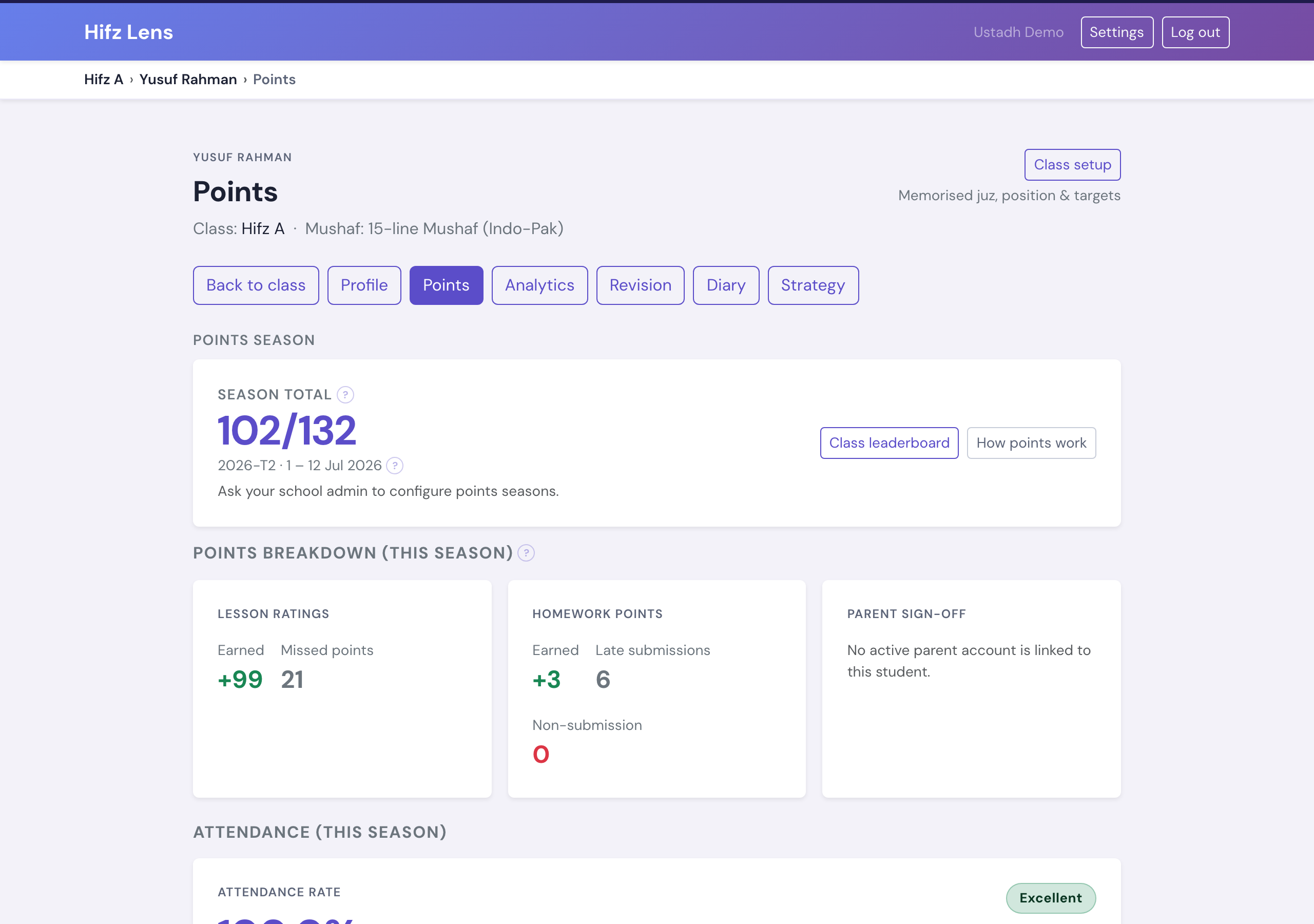Screen dimensions: 1314x924
Task: Open the Class leaderboard
Action: [x=889, y=442]
